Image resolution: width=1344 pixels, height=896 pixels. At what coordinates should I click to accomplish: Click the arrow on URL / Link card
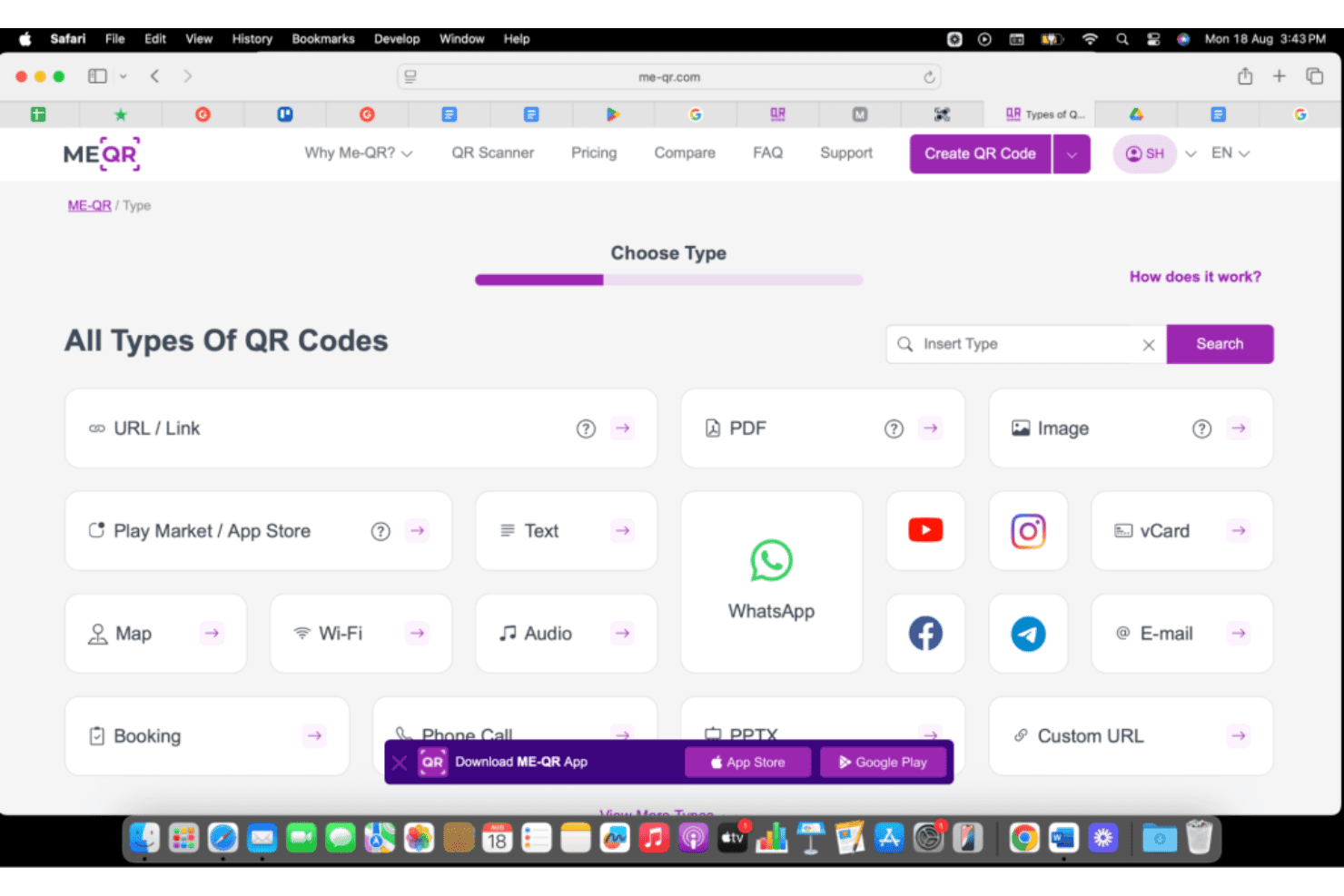coord(622,428)
